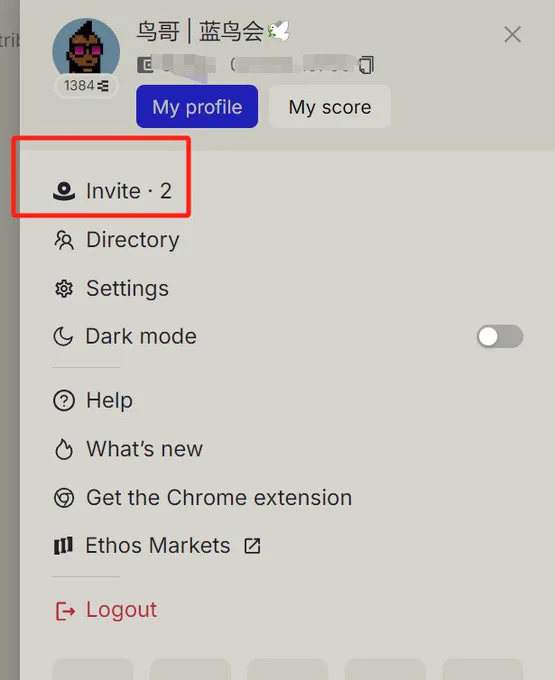Image resolution: width=555 pixels, height=680 pixels.
Task: Open the Invite · 2 menu item
Action: (112, 191)
